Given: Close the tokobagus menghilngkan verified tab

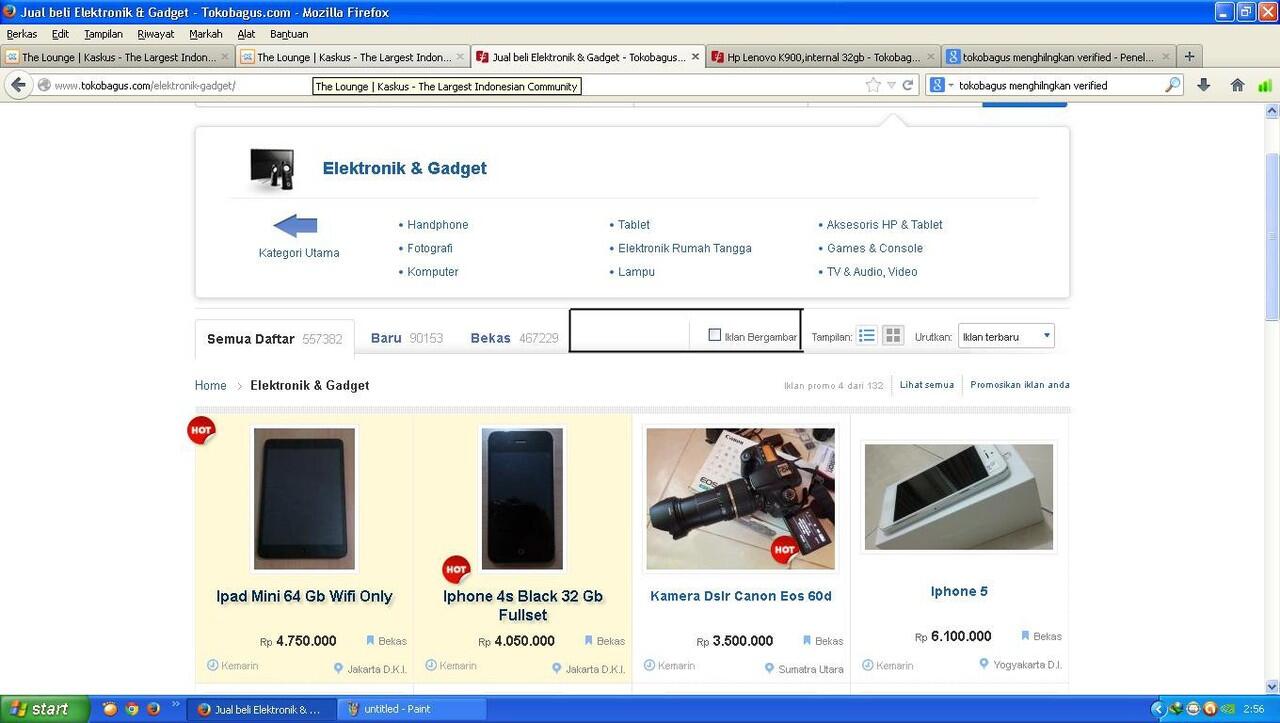Looking at the screenshot, I should 1166,57.
